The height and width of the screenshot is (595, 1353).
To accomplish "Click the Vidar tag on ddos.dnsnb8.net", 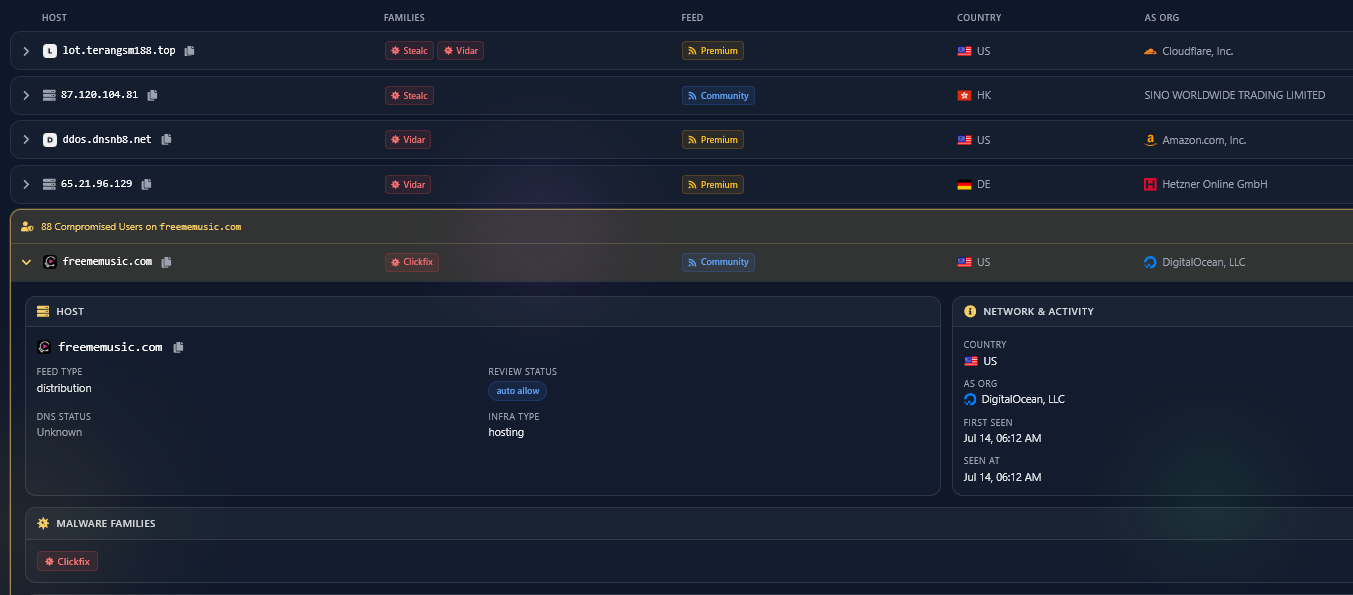I will pos(408,140).
